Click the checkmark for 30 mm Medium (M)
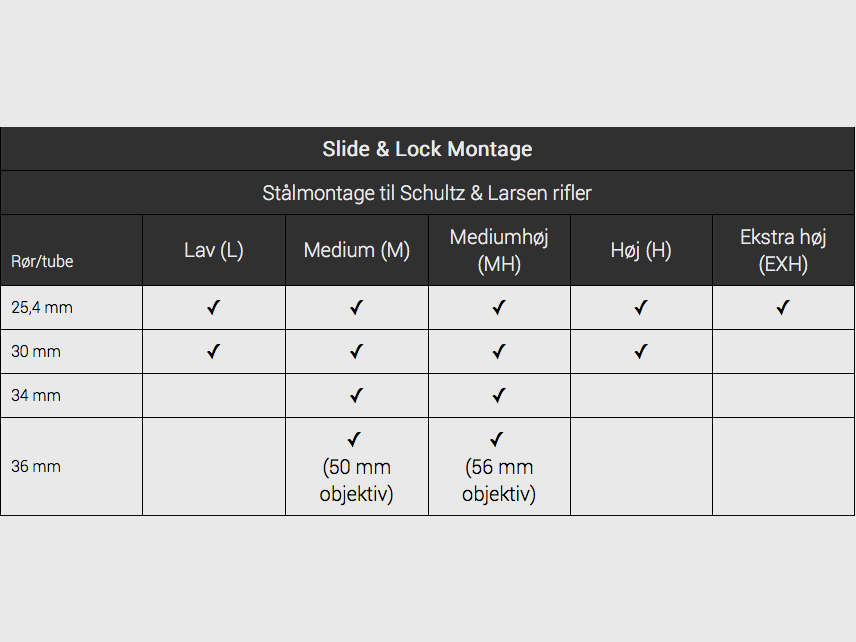 coord(356,351)
